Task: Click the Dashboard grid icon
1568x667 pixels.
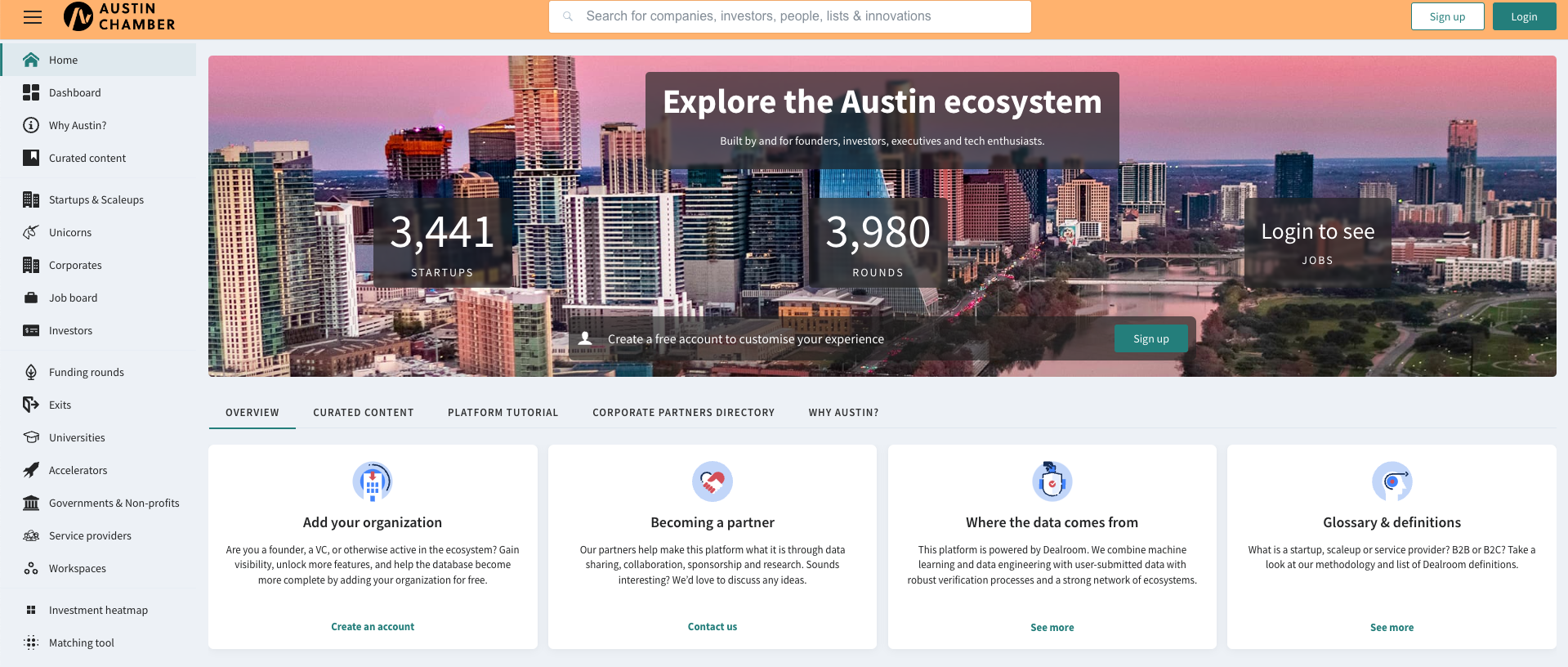Action: [x=31, y=92]
